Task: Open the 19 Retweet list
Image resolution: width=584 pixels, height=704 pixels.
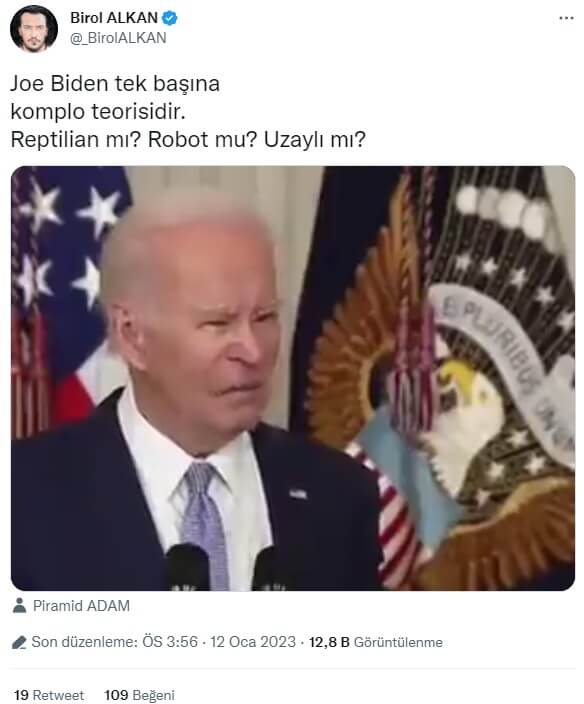Action: [49, 695]
